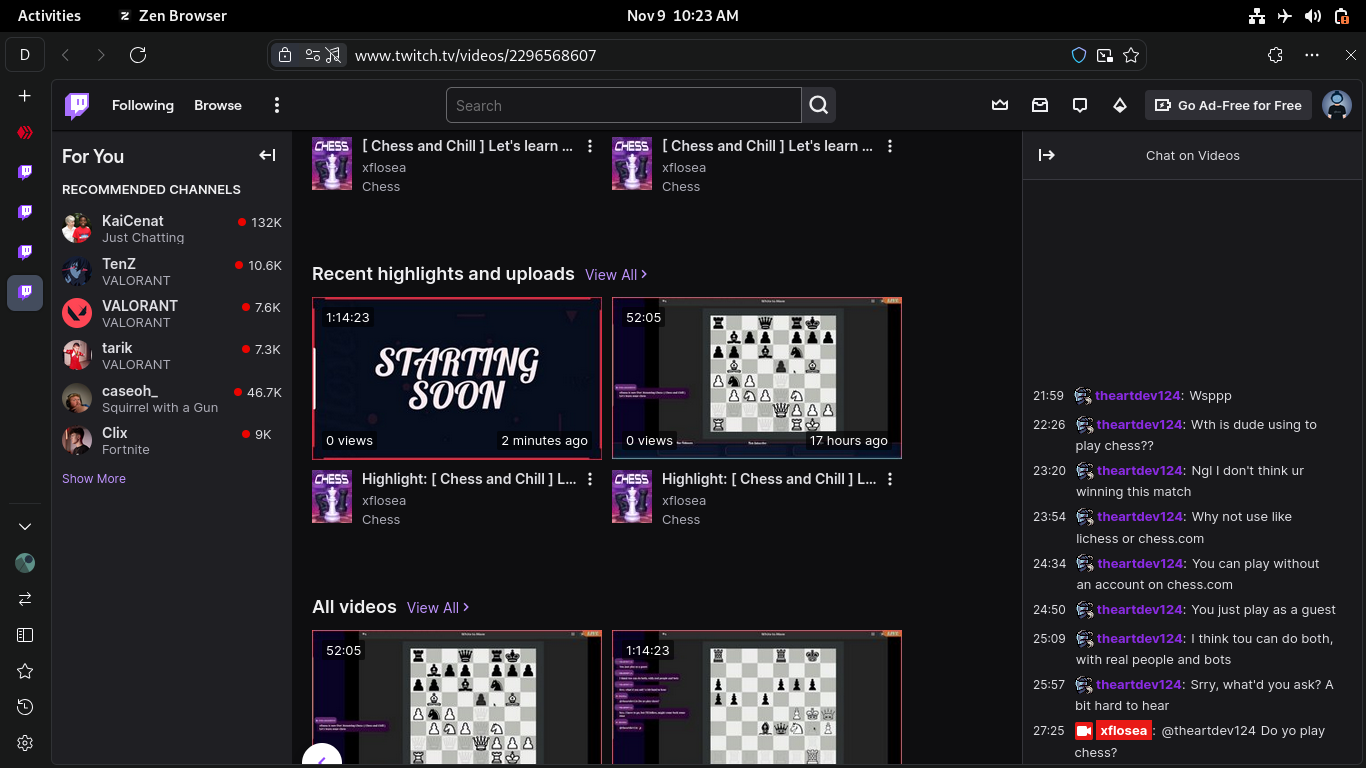1366x768 pixels.
Task: Select the highlighted active Twitch tab
Action: [x=25, y=292]
